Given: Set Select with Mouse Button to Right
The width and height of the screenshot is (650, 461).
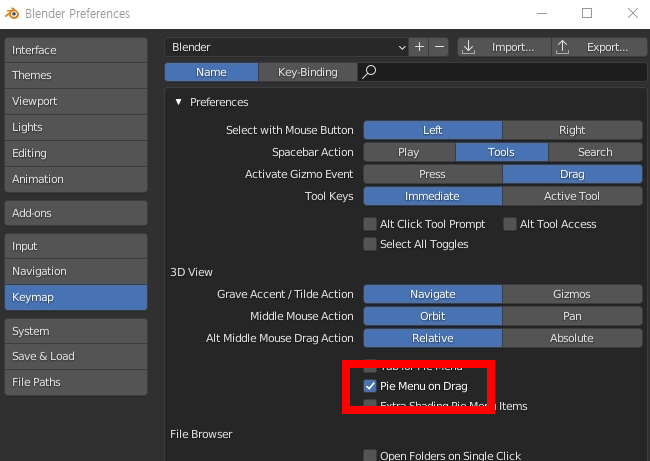Looking at the screenshot, I should click(x=572, y=130).
